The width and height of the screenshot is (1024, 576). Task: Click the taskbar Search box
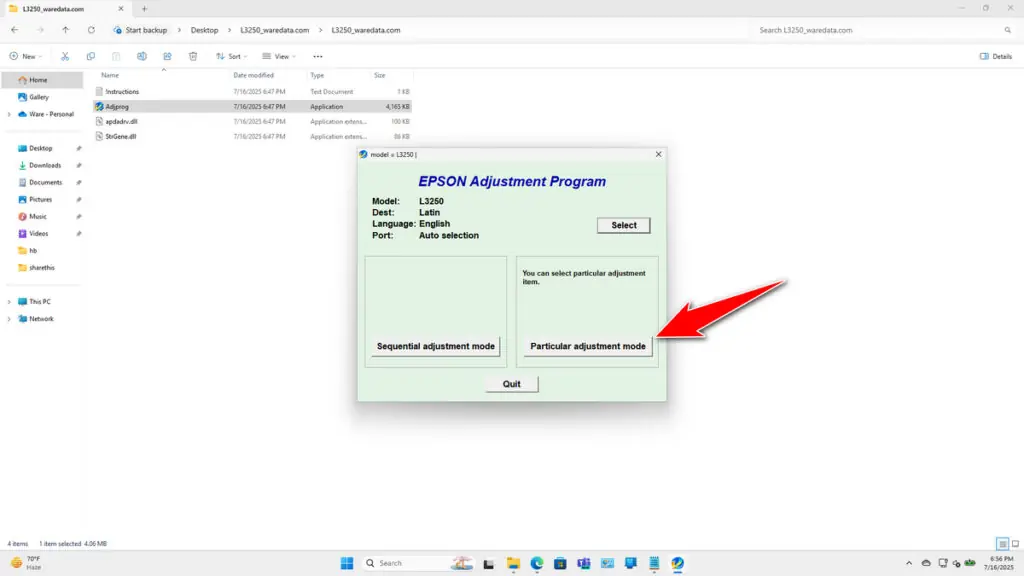[418, 563]
